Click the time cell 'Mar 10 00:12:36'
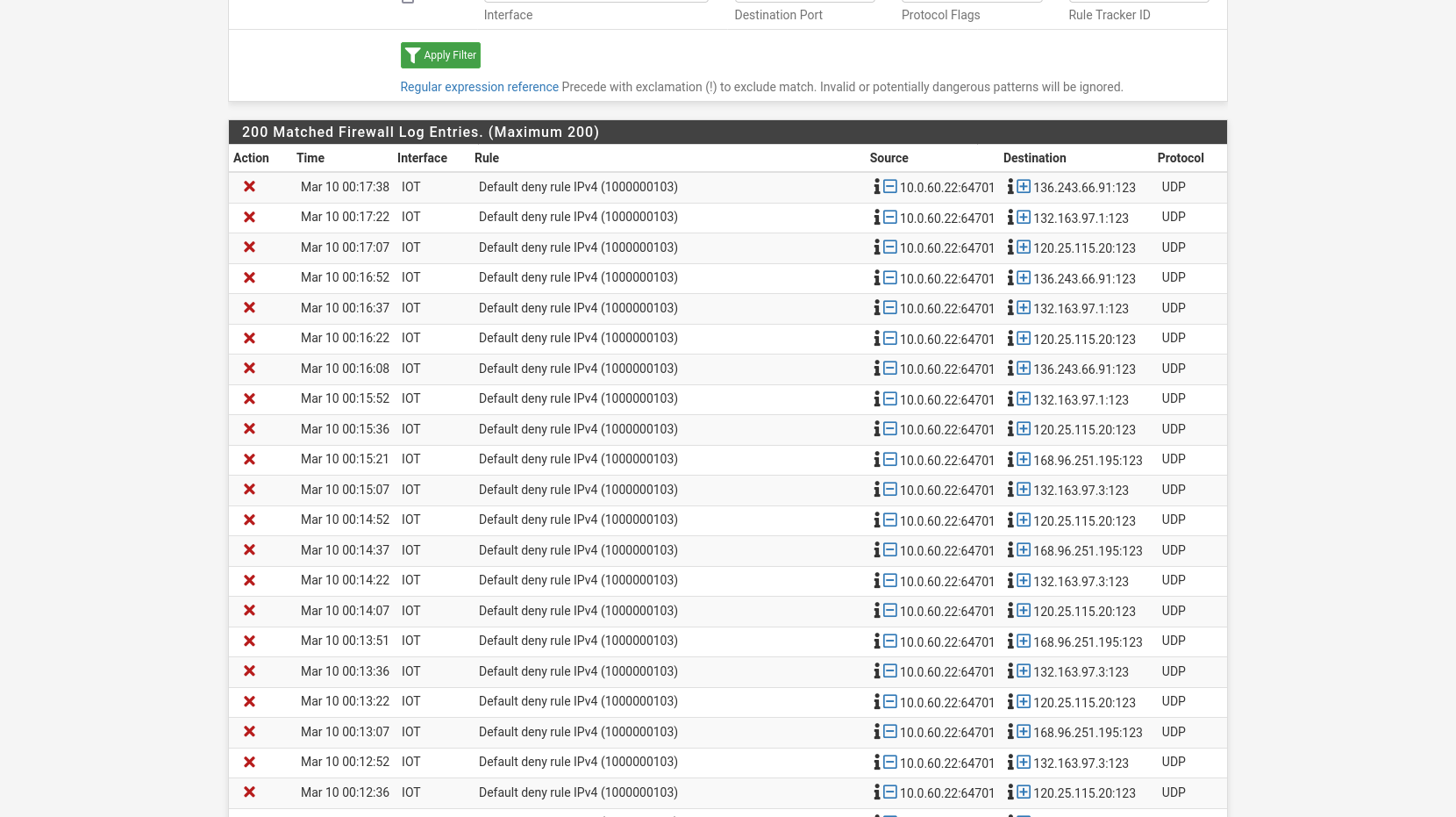Image resolution: width=1456 pixels, height=817 pixels. (345, 792)
